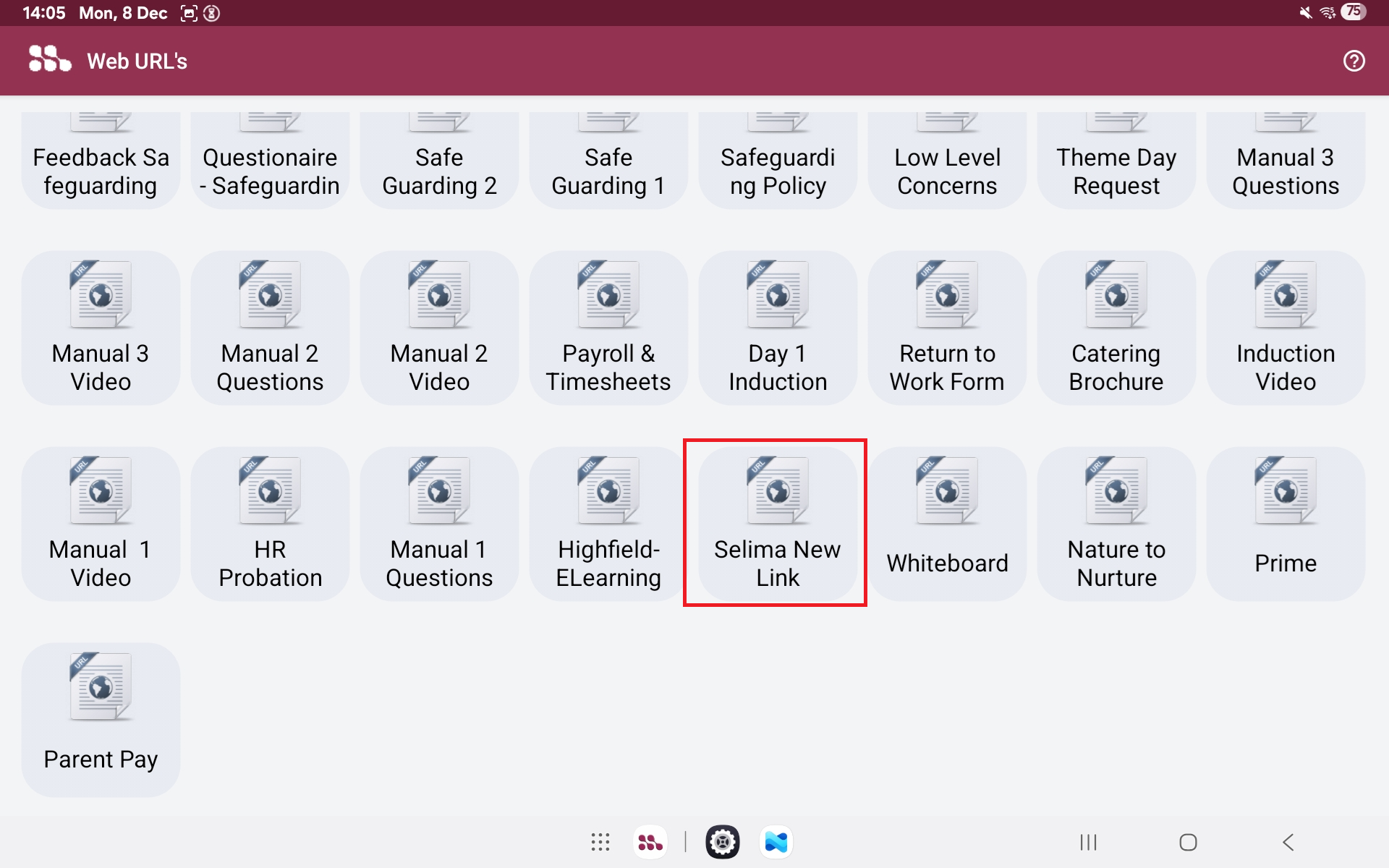Image resolution: width=1389 pixels, height=868 pixels.
Task: Open the app drawer grid icon
Action: (x=600, y=842)
